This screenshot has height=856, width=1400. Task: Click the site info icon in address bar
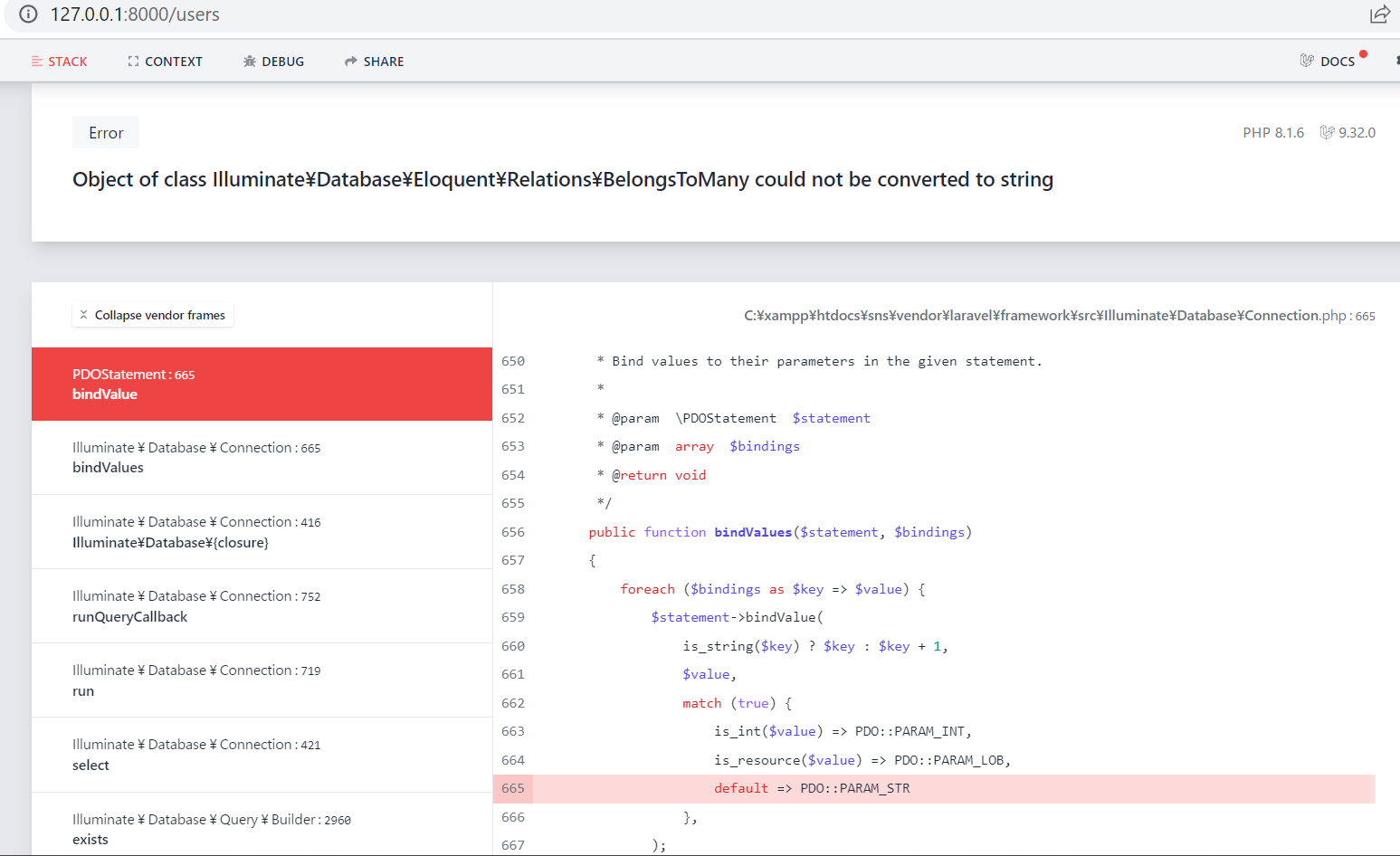point(28,14)
